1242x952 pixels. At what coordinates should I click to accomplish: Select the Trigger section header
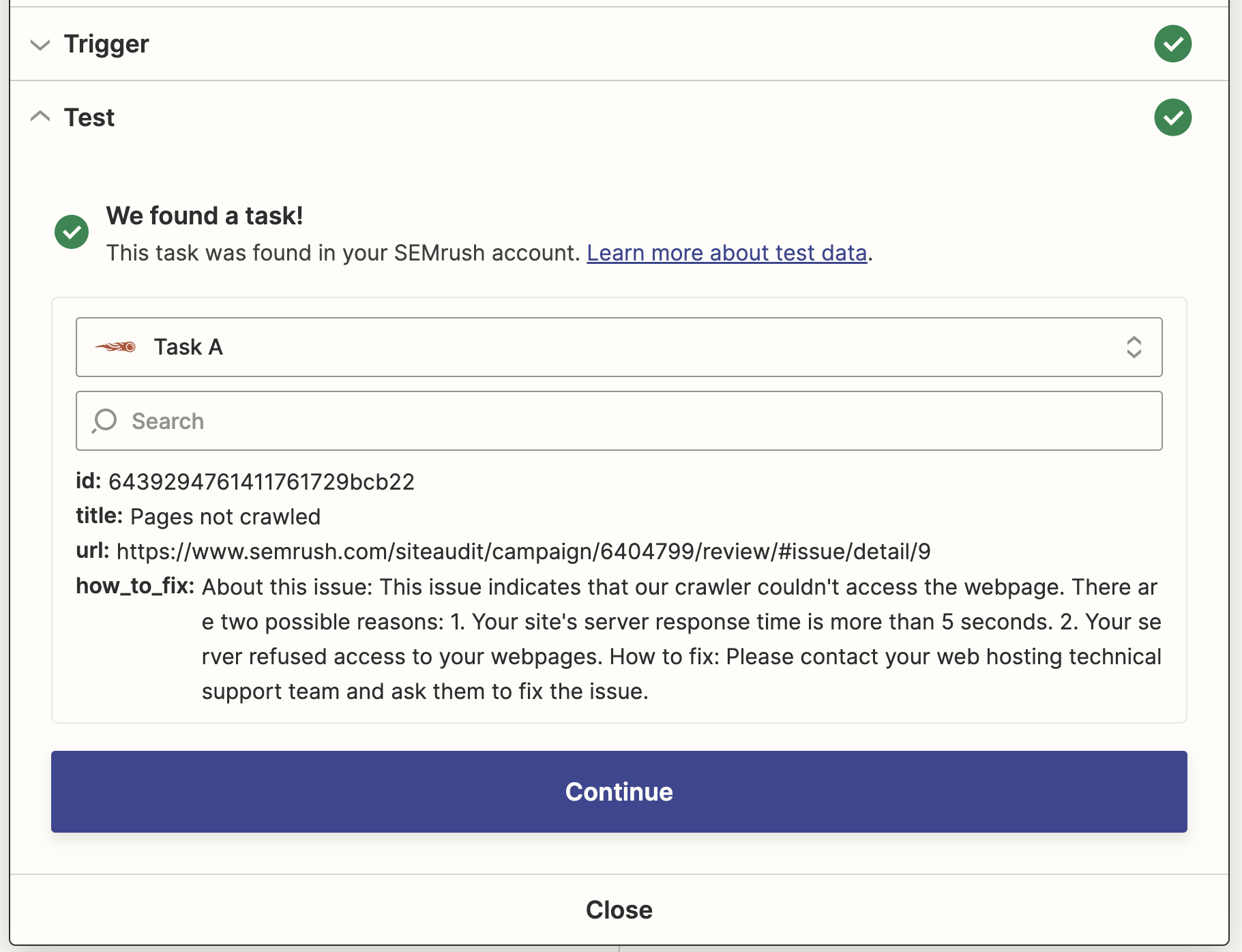(106, 44)
